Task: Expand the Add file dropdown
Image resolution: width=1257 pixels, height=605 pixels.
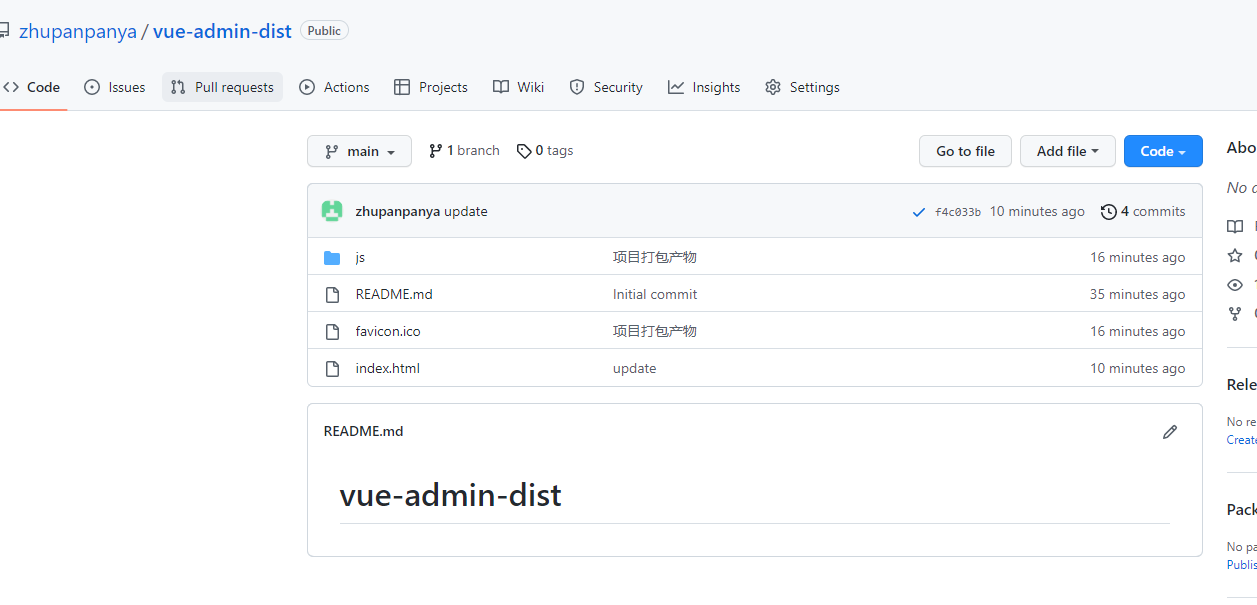Action: pyautogui.click(x=1068, y=151)
